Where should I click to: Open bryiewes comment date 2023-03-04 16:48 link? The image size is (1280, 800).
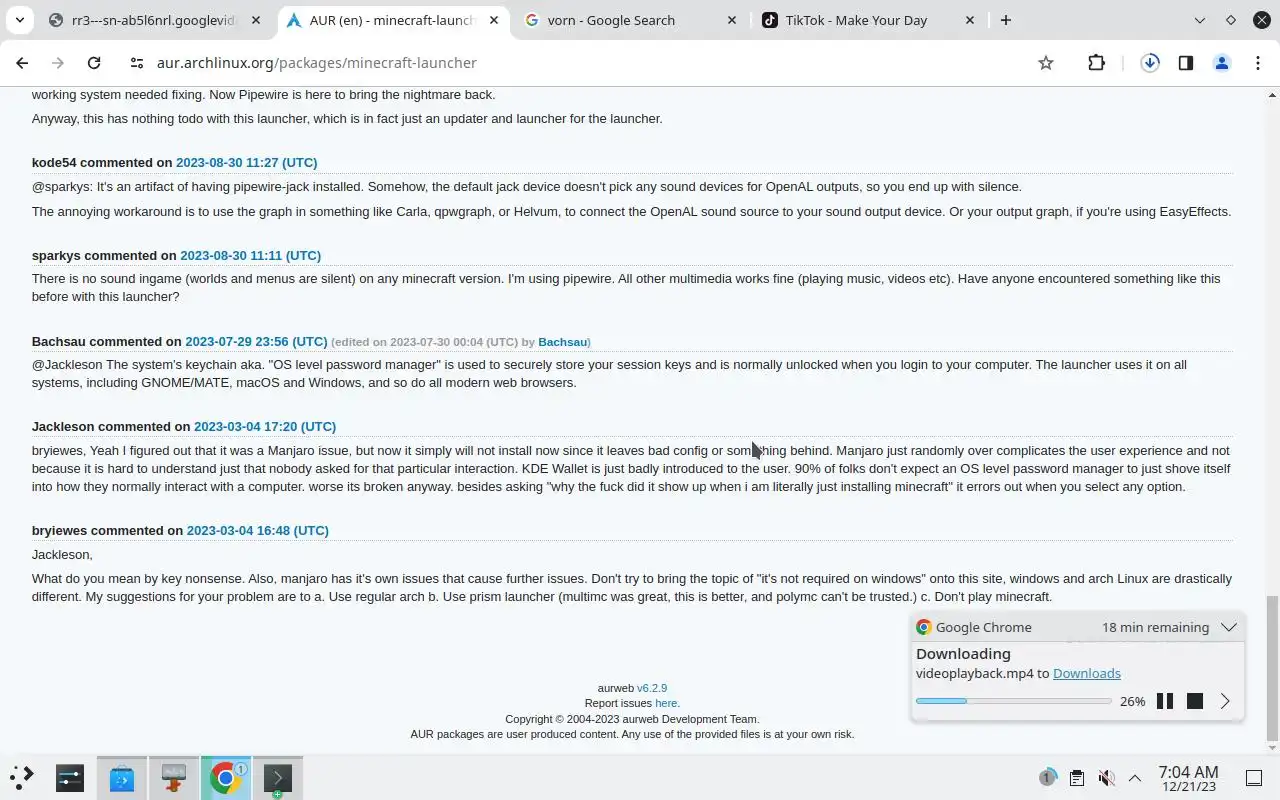[x=257, y=530]
